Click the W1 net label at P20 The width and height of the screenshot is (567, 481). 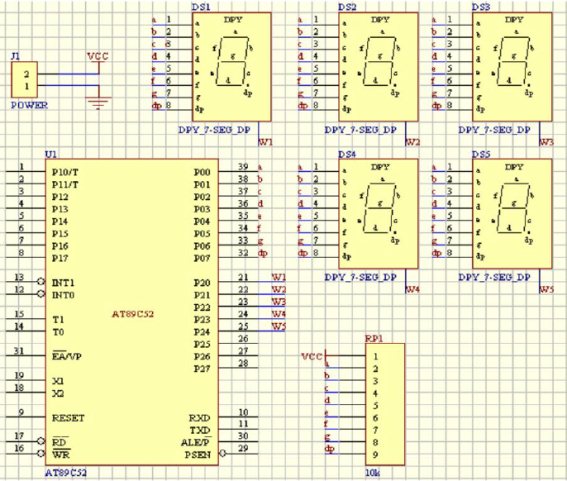point(278,277)
